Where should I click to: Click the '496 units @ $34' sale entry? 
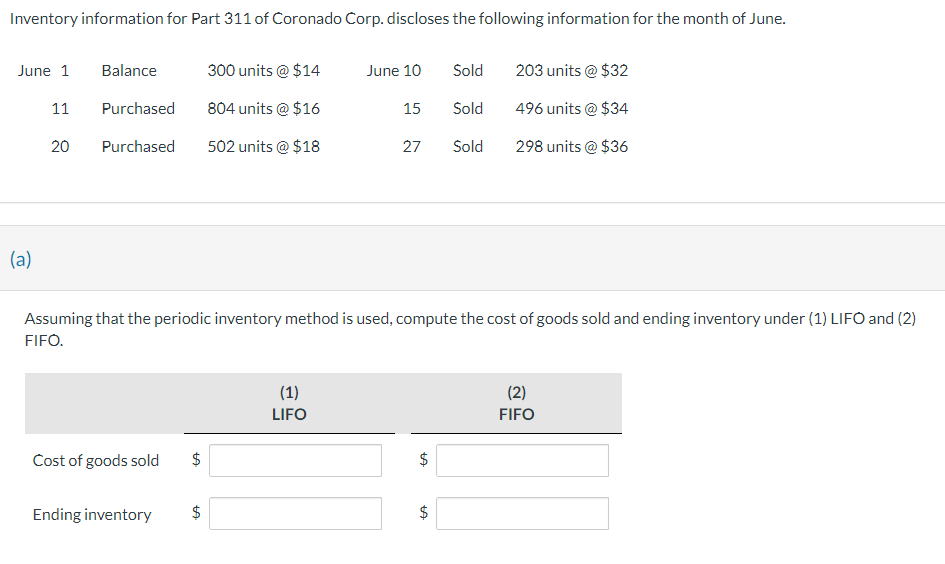(x=572, y=108)
